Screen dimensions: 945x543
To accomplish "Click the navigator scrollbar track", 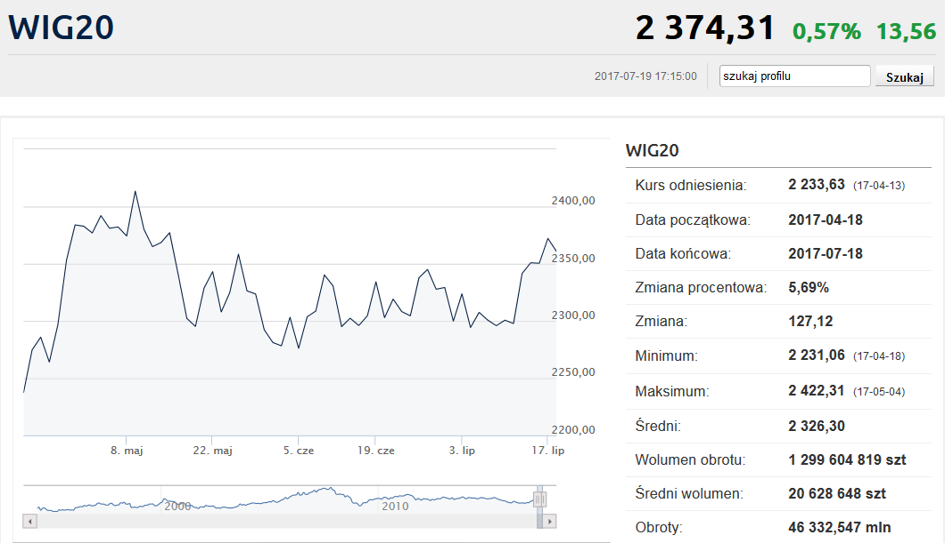I will click(286, 521).
